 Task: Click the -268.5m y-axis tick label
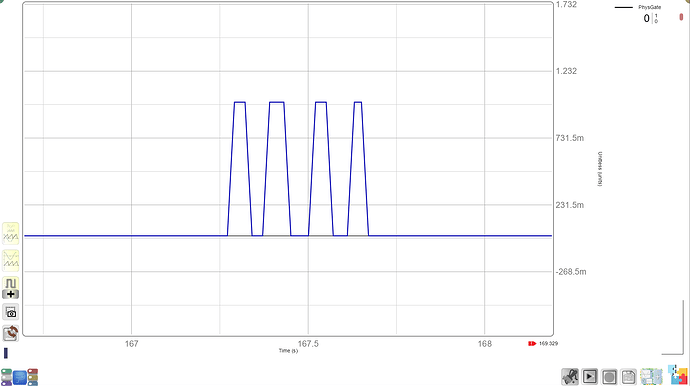(571, 272)
